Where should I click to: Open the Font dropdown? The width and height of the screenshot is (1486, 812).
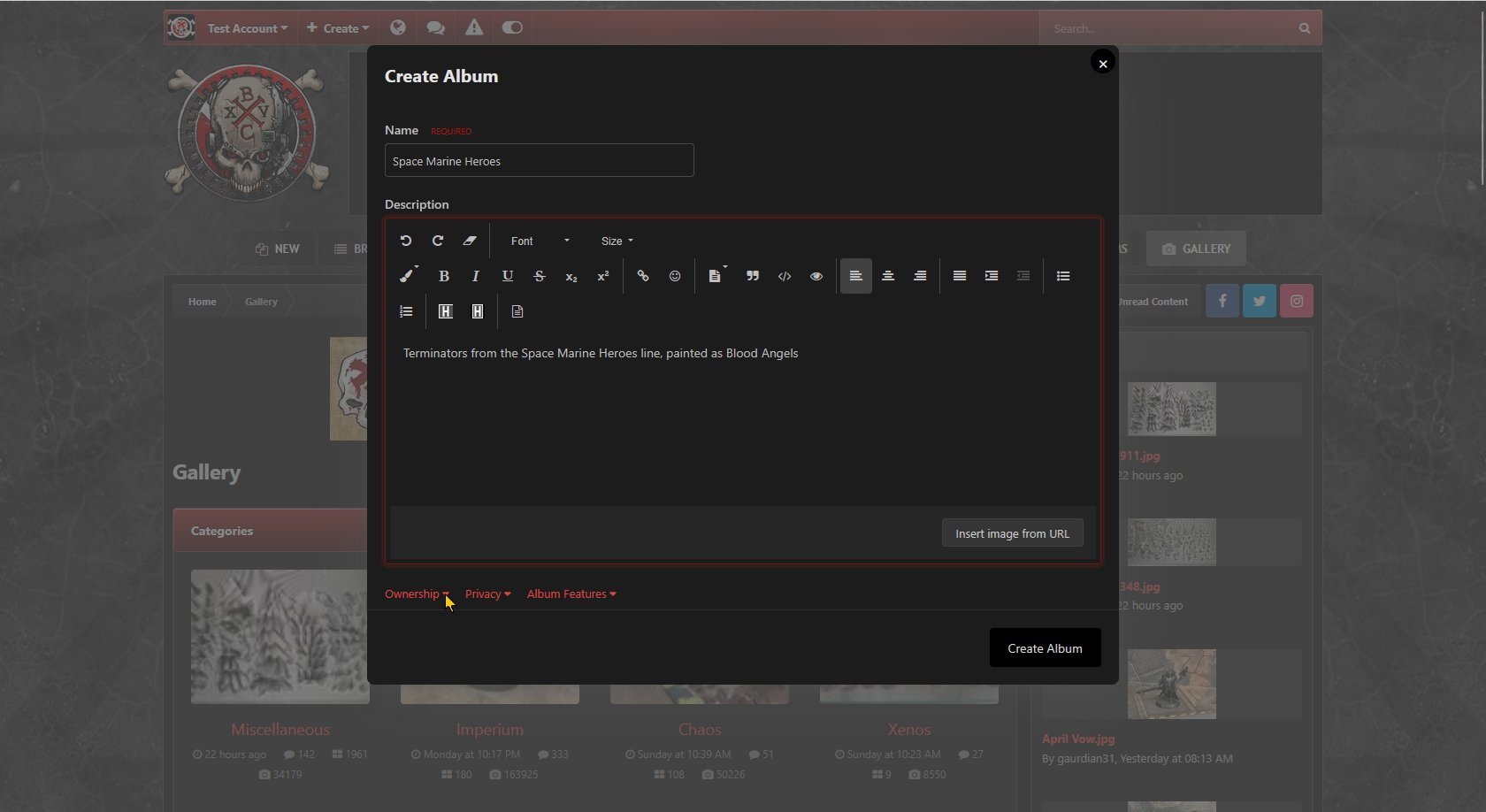tap(540, 241)
